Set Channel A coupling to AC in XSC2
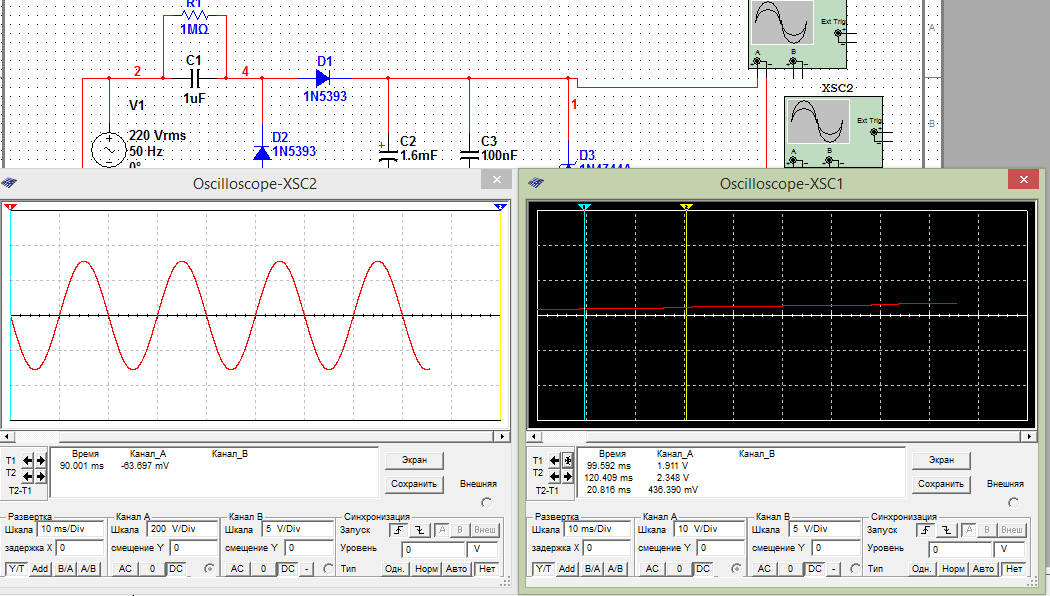The height and width of the screenshot is (596, 1050). tap(125, 568)
